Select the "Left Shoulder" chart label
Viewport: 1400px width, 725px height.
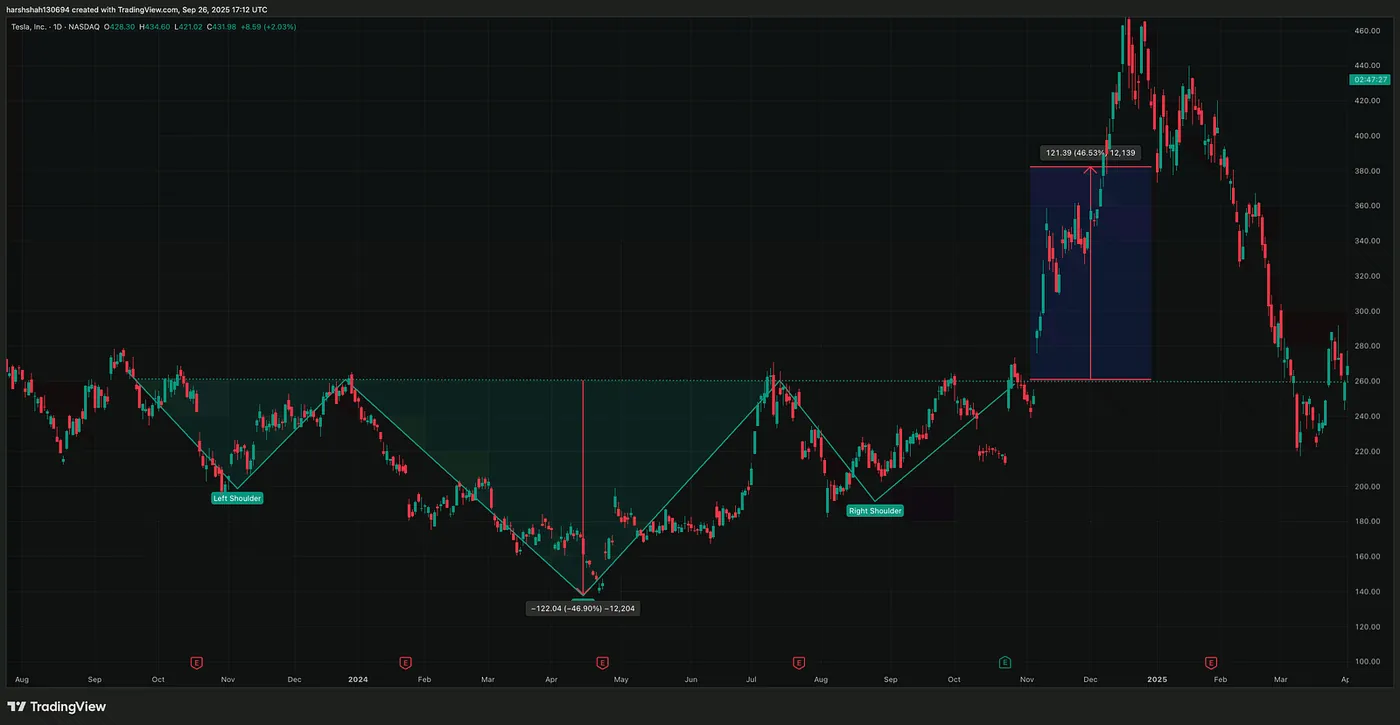tap(237, 498)
